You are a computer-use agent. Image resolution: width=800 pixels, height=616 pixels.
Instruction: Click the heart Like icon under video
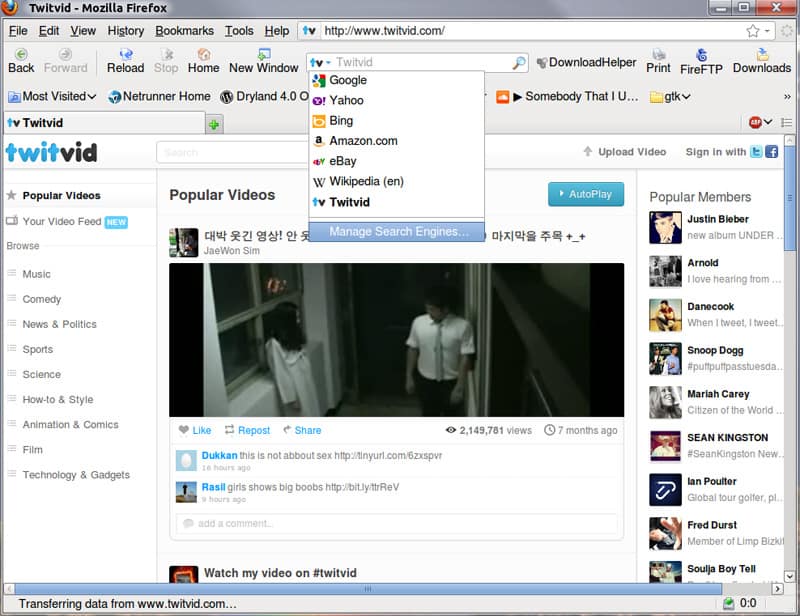(x=184, y=430)
